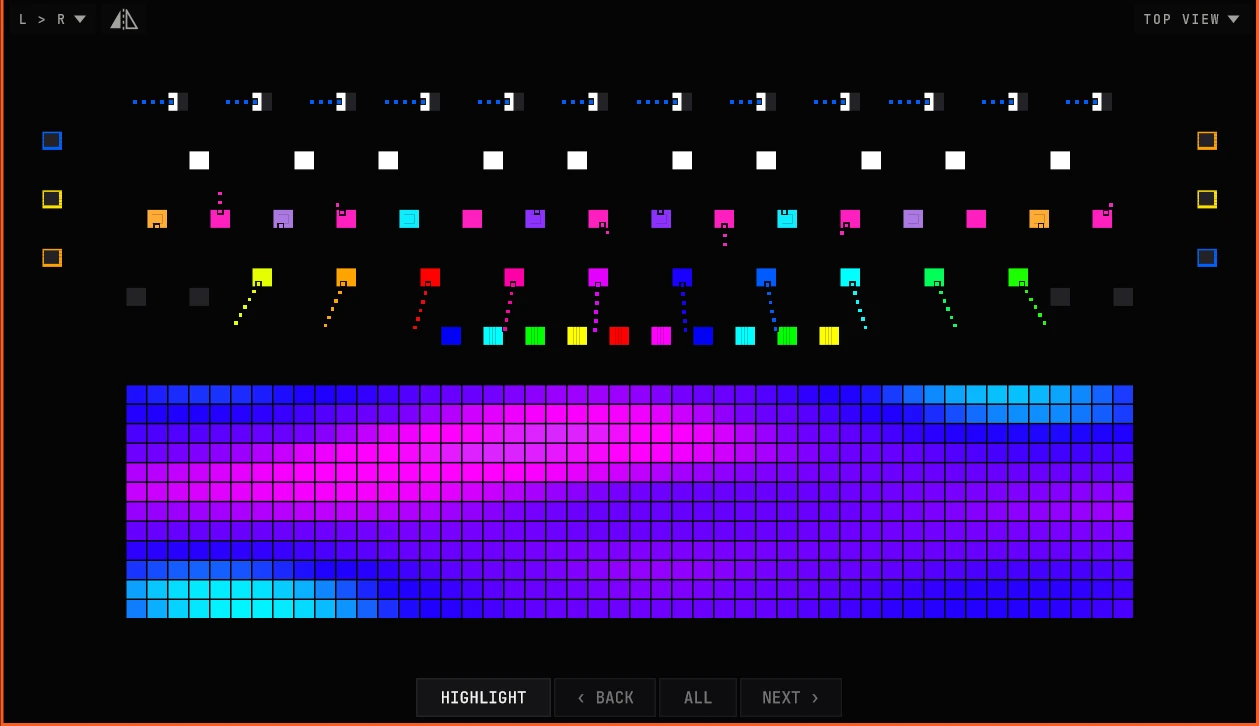Select the small red fixture above the LED matrix
This screenshot has height=726, width=1259.
(619, 336)
